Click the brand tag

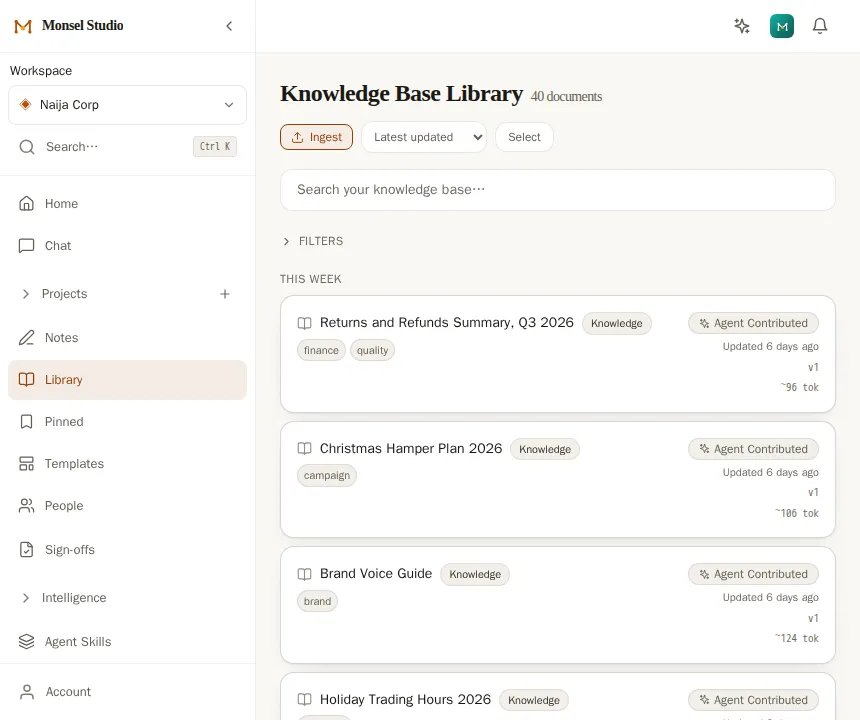tap(318, 602)
